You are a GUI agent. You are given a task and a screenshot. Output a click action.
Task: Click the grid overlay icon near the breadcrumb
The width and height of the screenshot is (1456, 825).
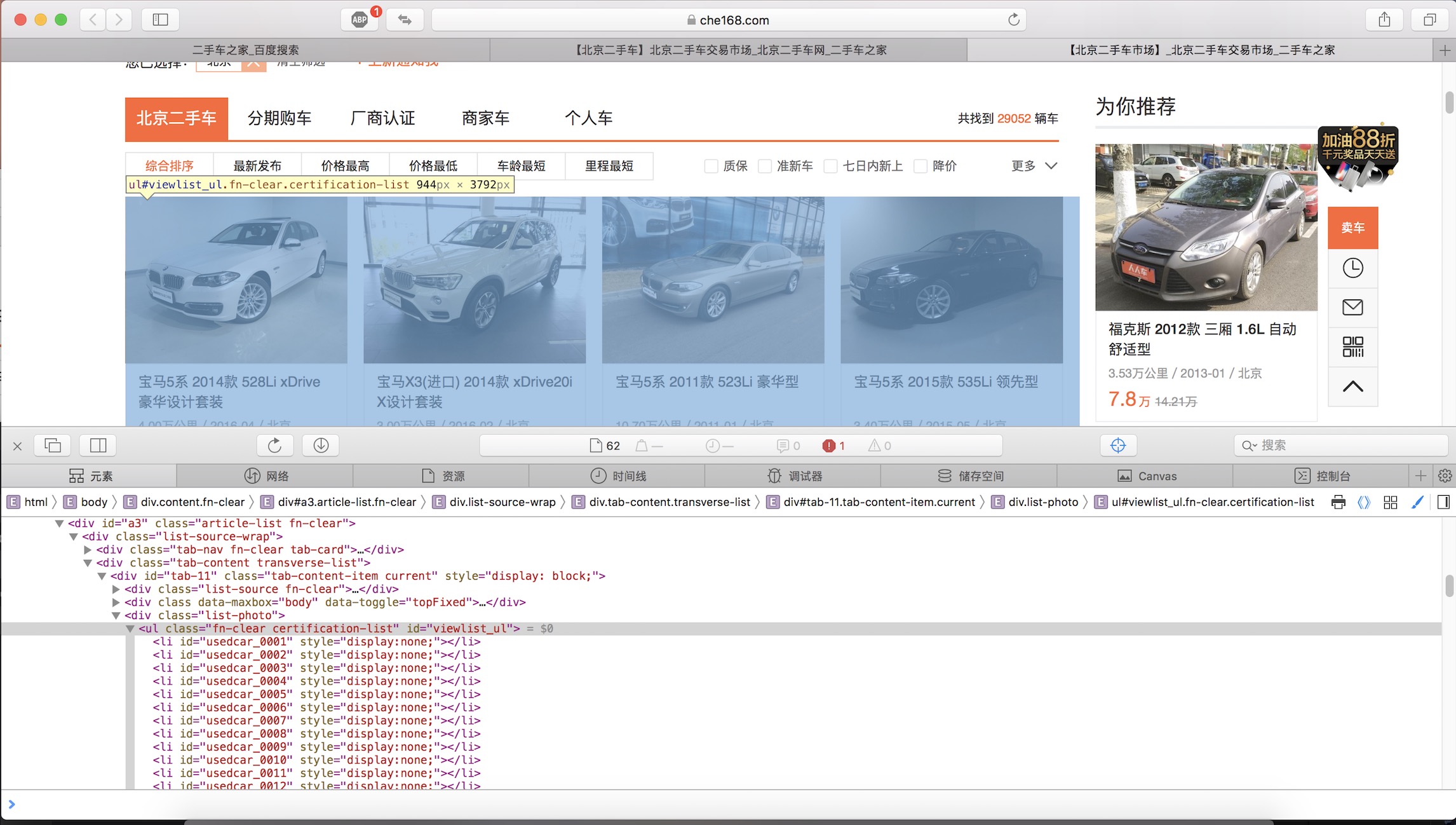click(1391, 501)
